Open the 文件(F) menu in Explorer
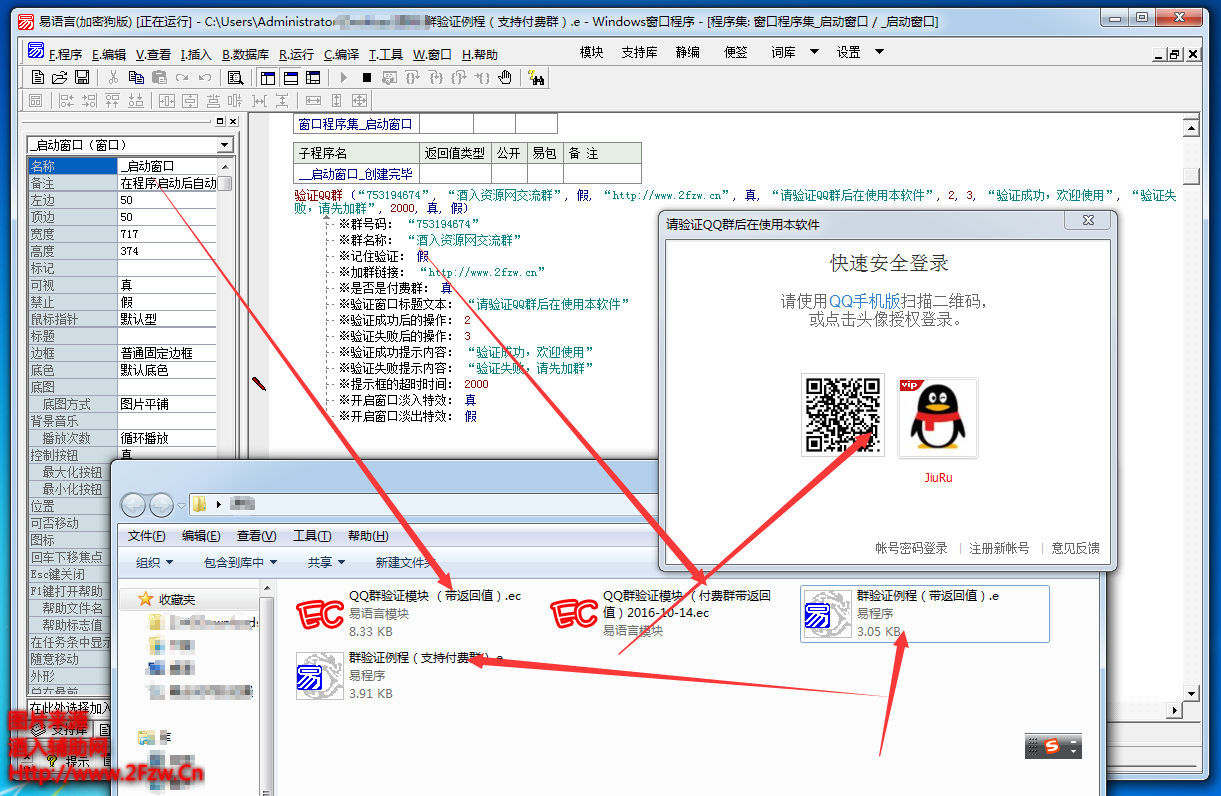Viewport: 1221px width, 796px height. coord(147,536)
